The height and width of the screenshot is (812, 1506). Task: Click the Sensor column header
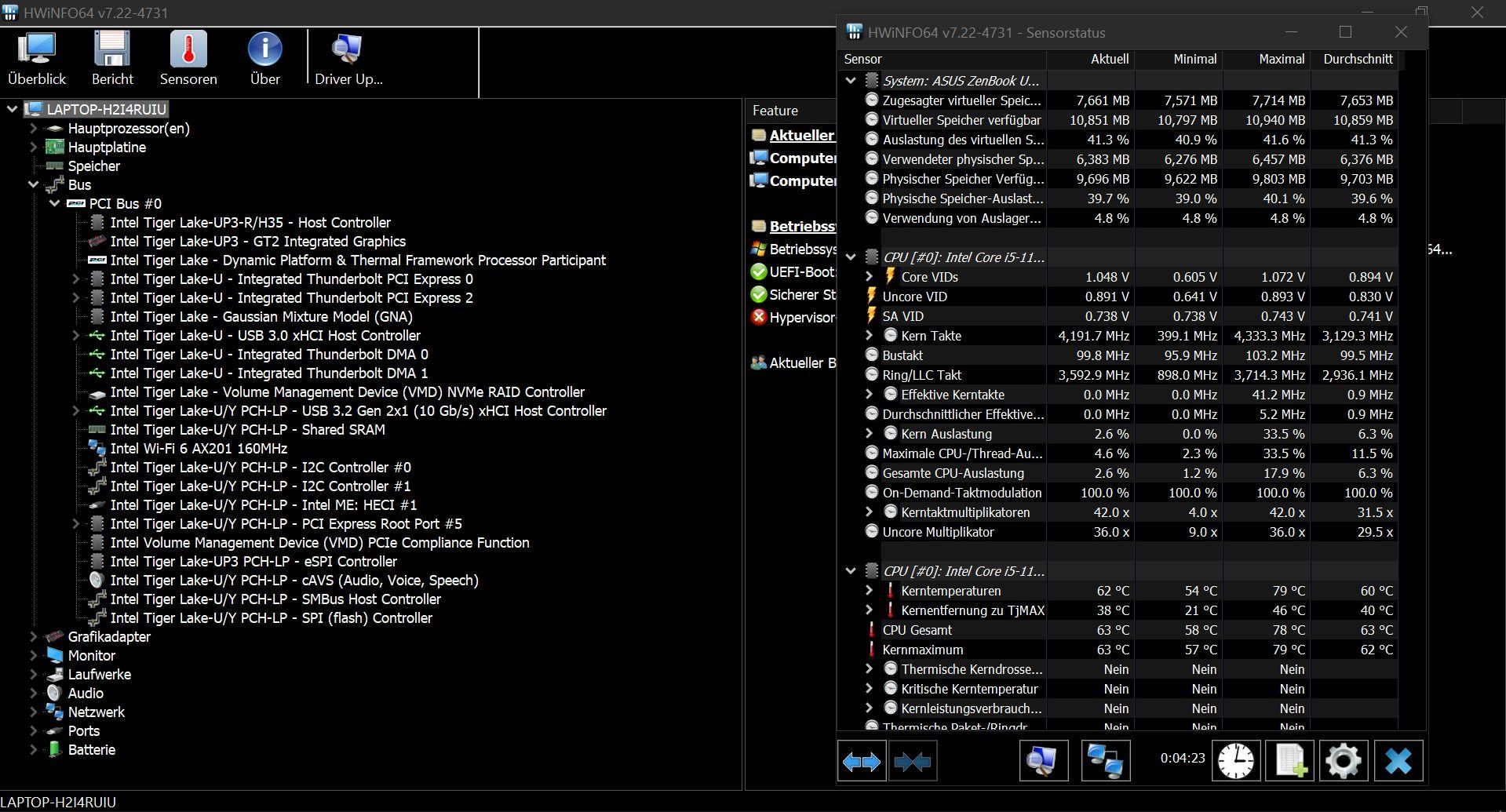(942, 59)
